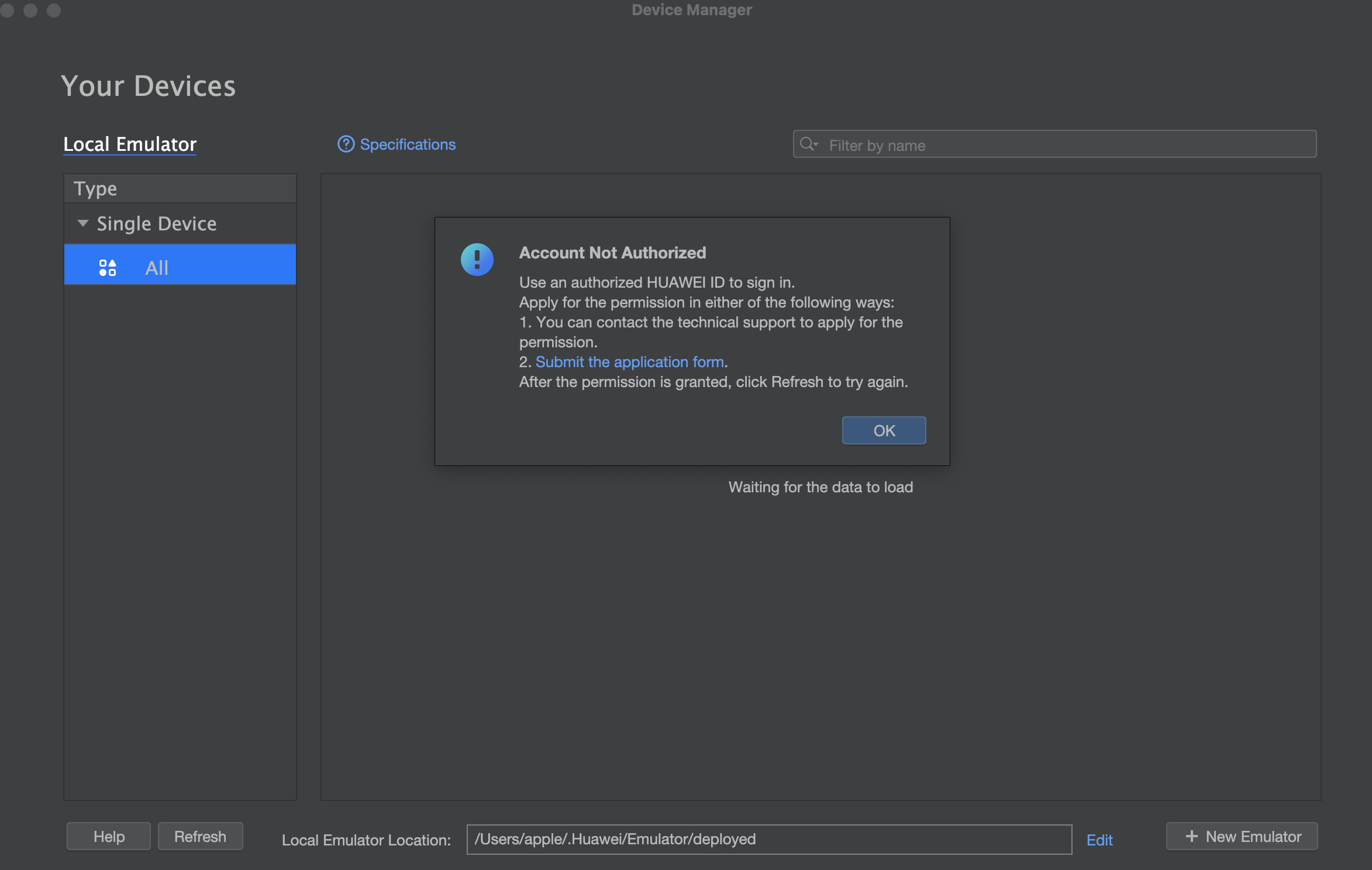Select the Local Emulator tab

130,144
